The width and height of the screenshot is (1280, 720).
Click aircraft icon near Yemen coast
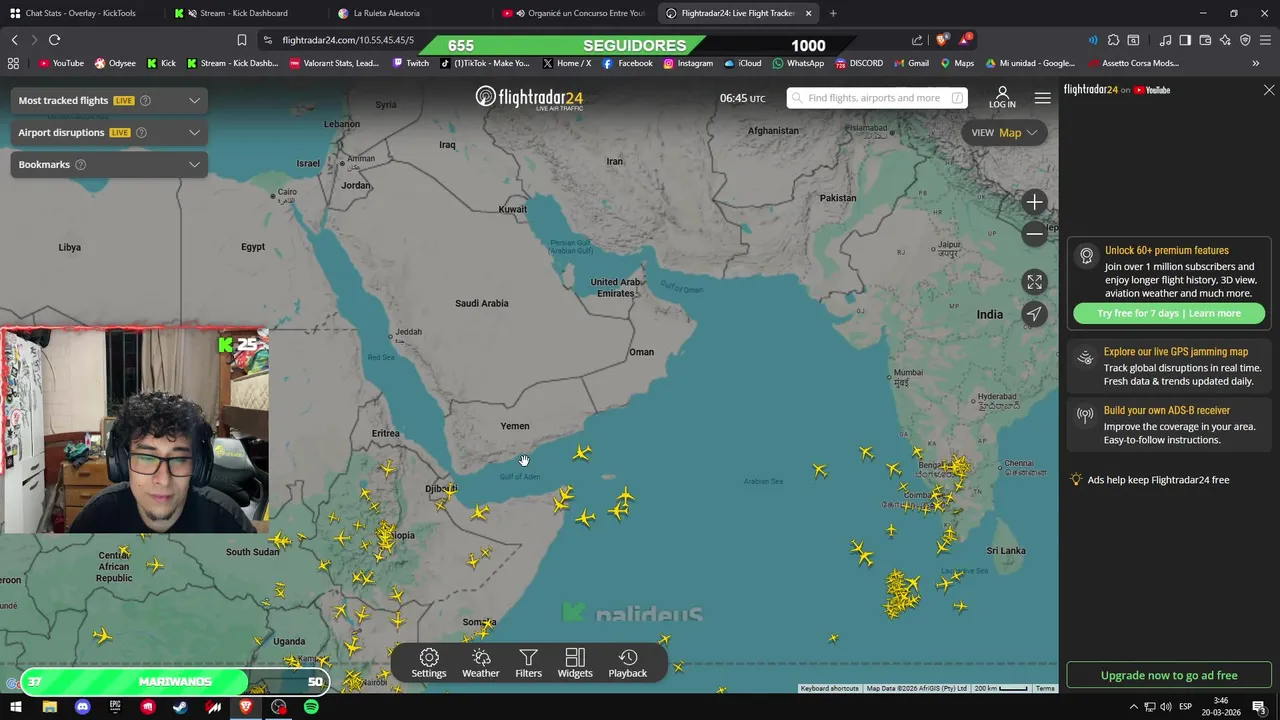(x=581, y=453)
